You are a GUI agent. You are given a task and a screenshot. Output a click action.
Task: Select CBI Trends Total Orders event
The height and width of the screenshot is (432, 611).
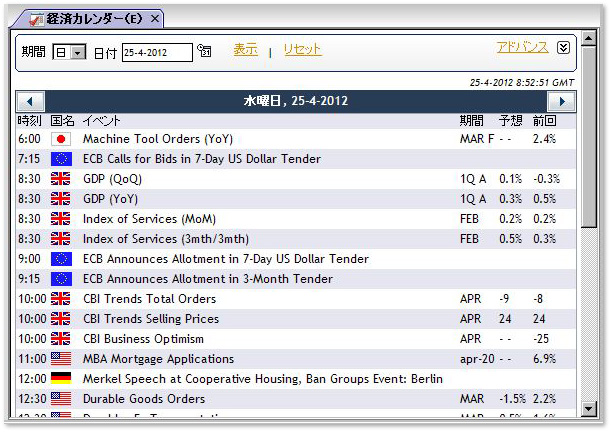point(149,299)
